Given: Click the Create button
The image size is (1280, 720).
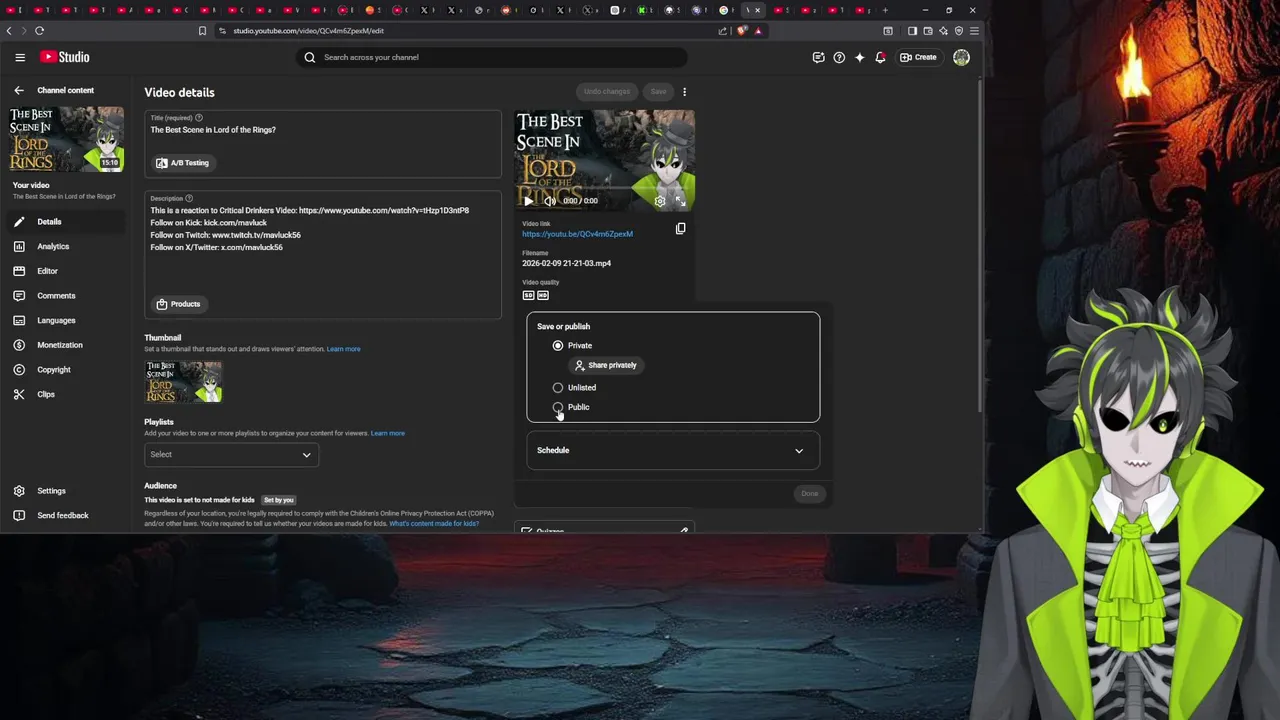Looking at the screenshot, I should click(918, 57).
